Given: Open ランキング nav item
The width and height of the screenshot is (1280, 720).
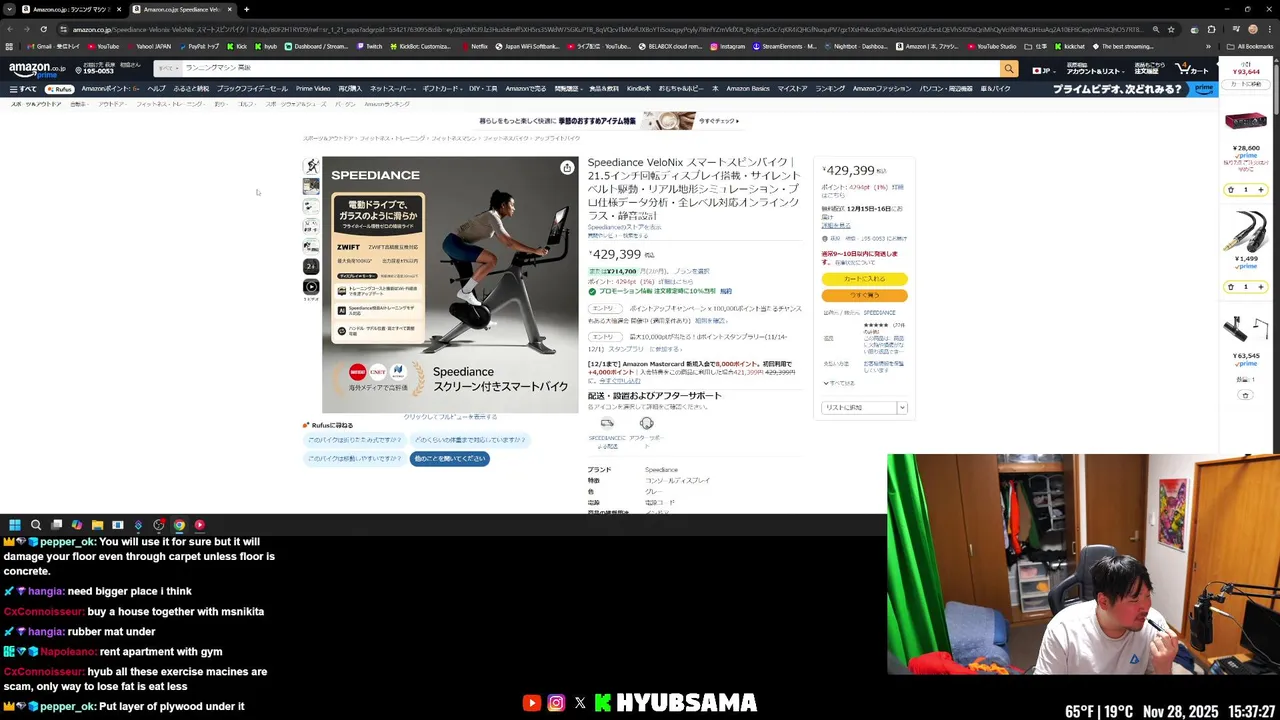Looking at the screenshot, I should pos(830,89).
